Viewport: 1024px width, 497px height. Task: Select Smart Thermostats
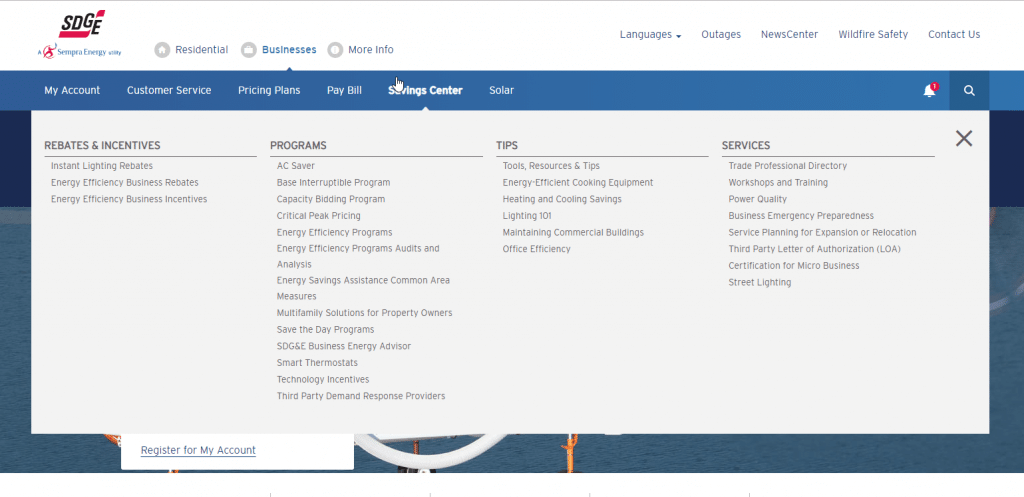tap(317, 362)
